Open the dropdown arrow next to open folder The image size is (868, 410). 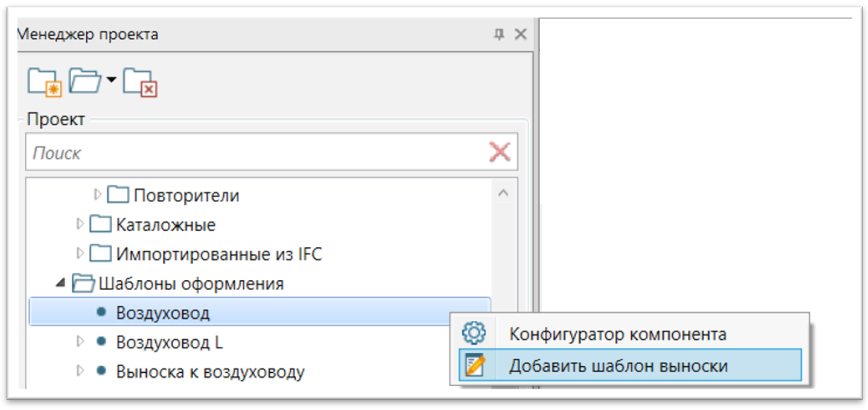111,80
